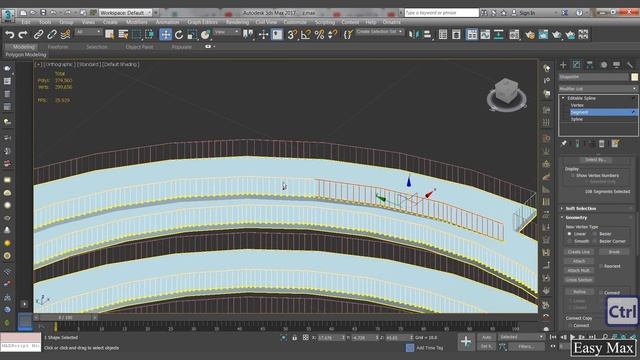Open the reference coordinate system View dropdown

pos(227,32)
